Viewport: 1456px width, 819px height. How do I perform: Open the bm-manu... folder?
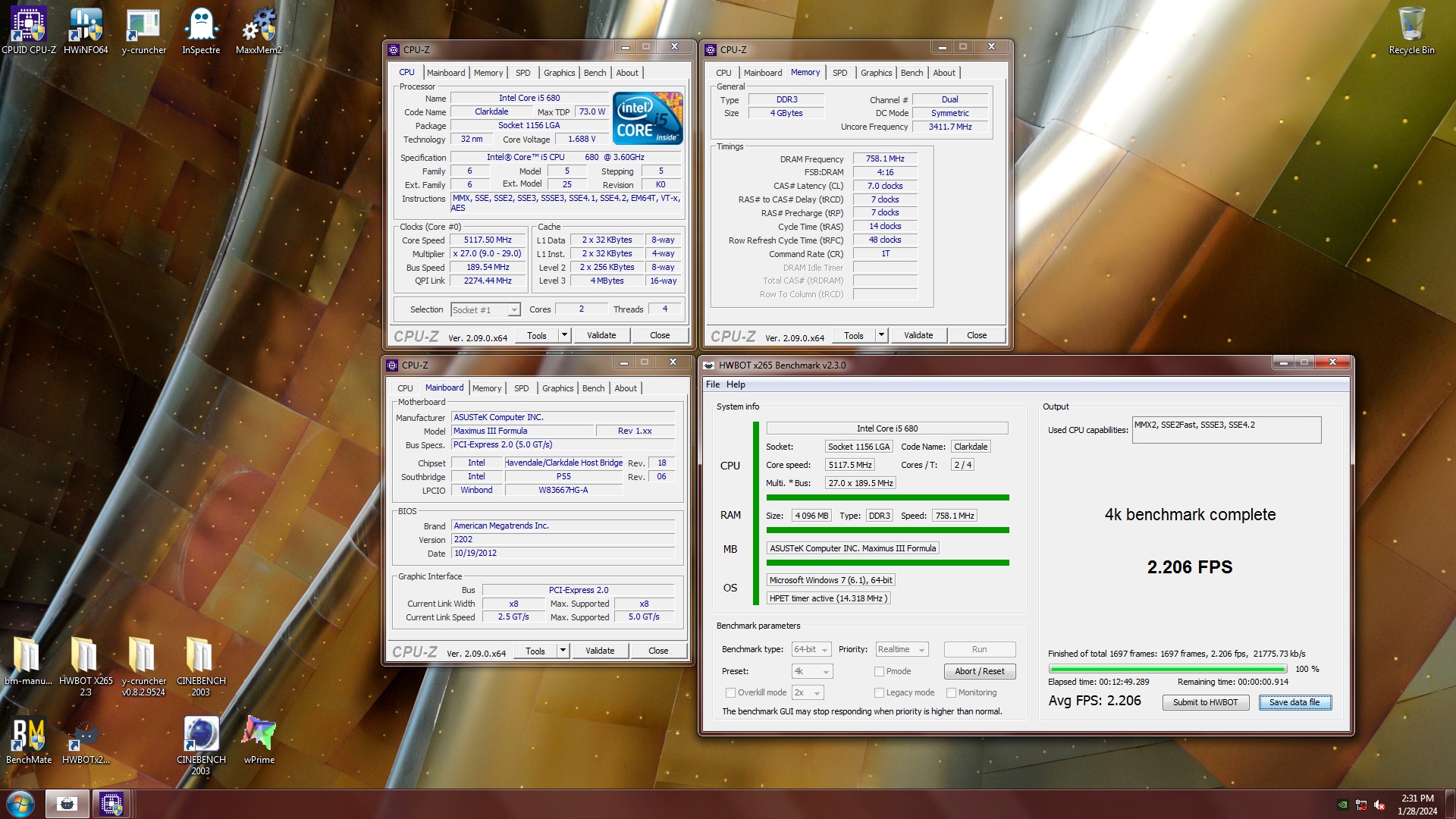28,660
